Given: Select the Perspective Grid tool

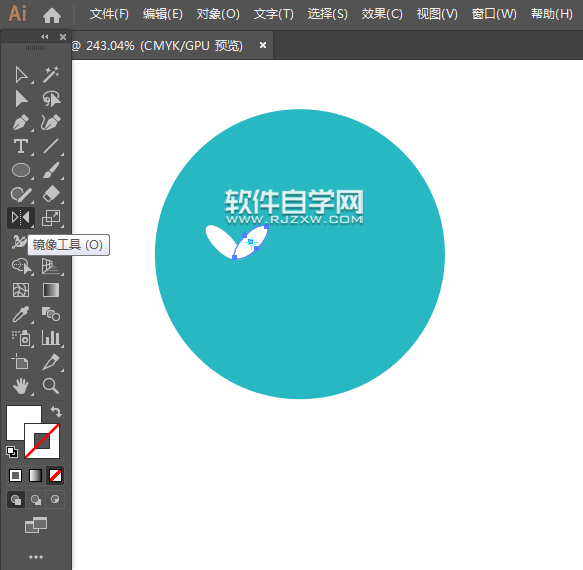Looking at the screenshot, I should 51,266.
